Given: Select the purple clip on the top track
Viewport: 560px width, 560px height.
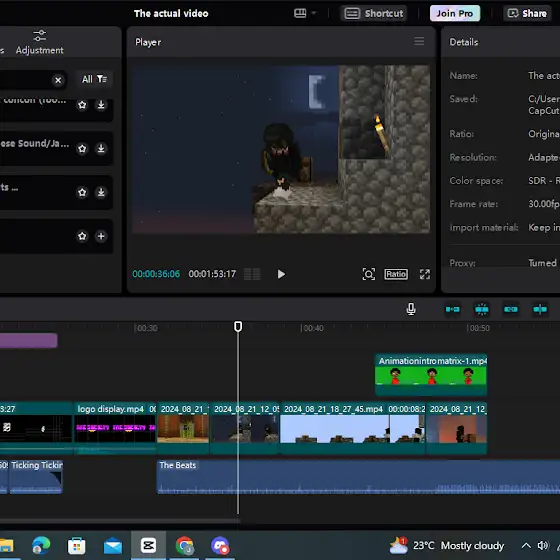Looking at the screenshot, I should tap(29, 340).
